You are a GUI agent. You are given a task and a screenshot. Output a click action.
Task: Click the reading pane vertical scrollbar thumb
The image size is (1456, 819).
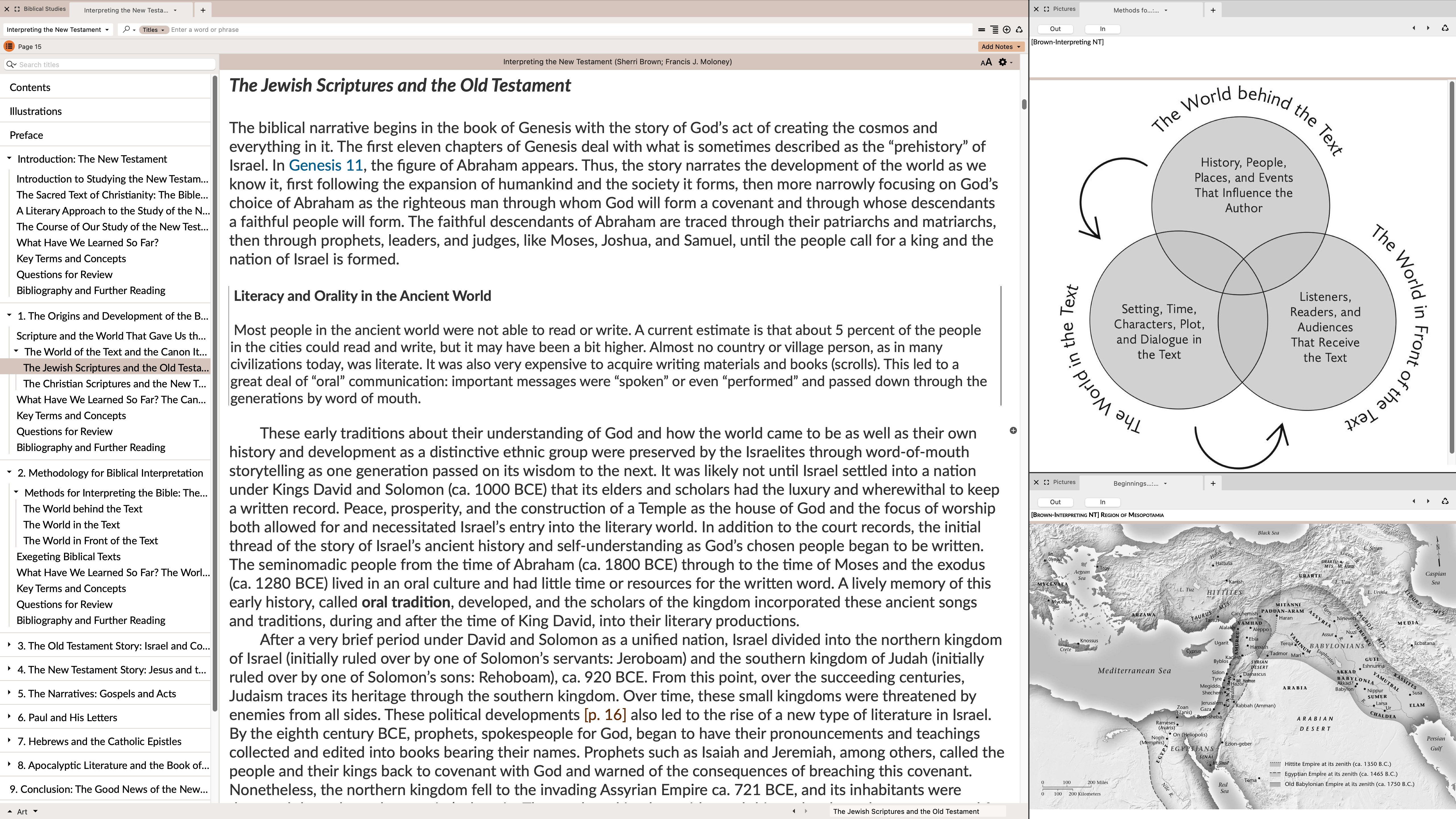[1024, 105]
